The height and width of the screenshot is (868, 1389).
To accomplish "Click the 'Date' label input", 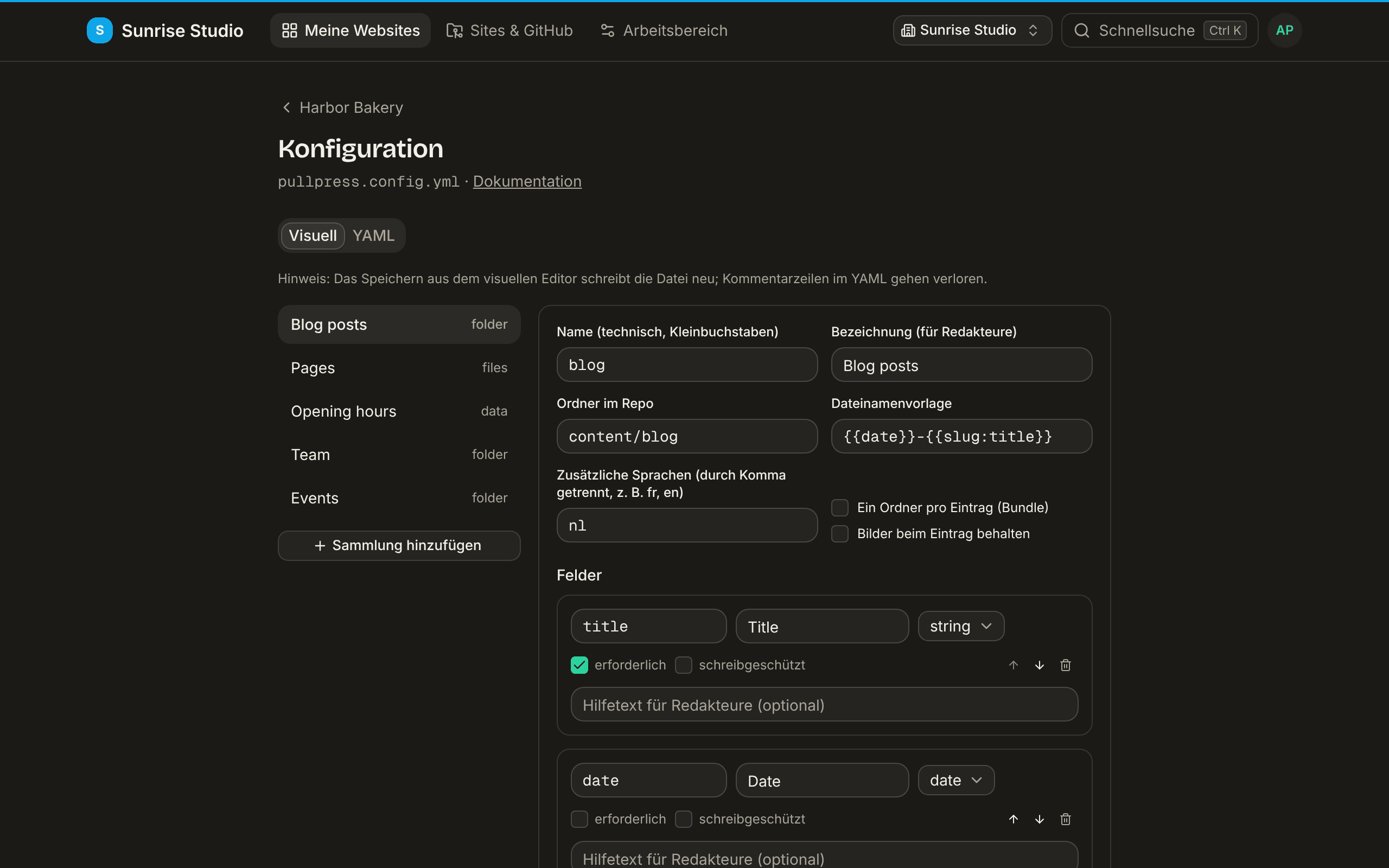I will pyautogui.click(x=822, y=780).
